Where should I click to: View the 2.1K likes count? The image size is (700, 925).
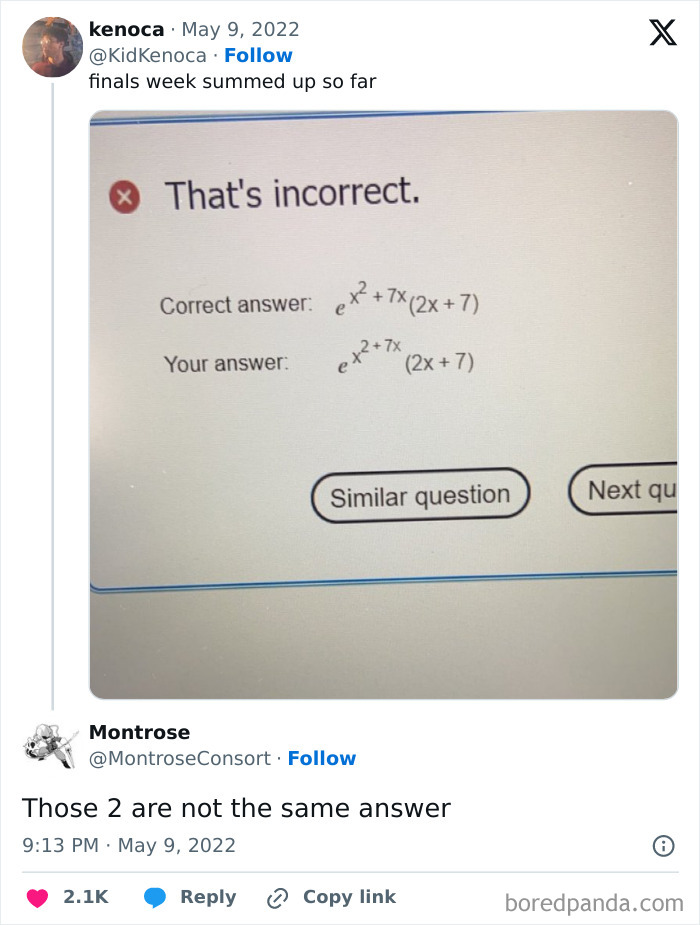[x=85, y=896]
